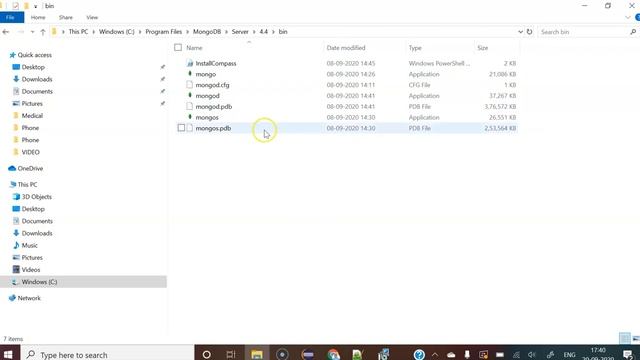The width and height of the screenshot is (640, 360).
Task: Open pinned Downloads under Quick access
Action: point(37,79)
